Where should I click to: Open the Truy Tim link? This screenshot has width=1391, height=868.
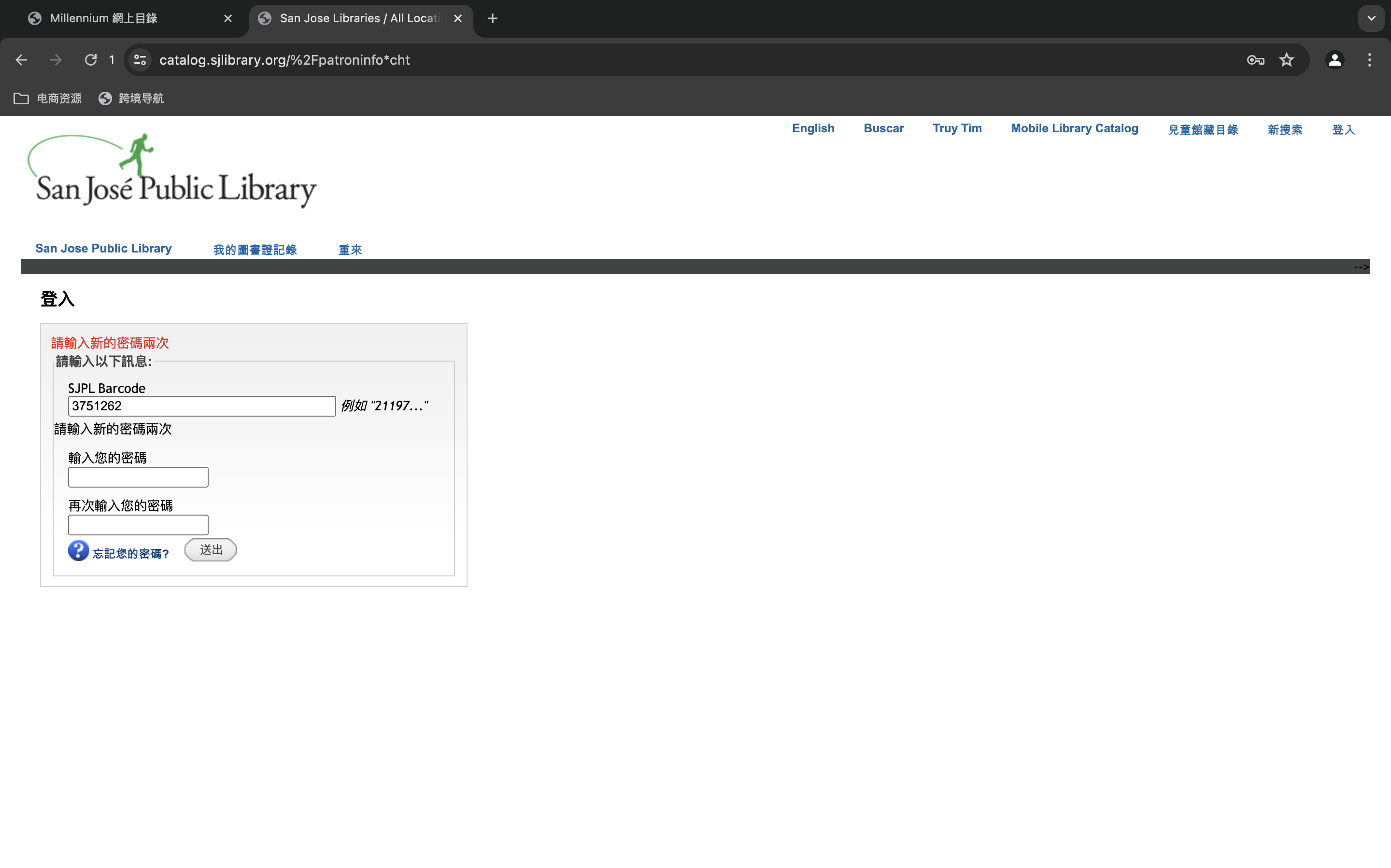957,128
